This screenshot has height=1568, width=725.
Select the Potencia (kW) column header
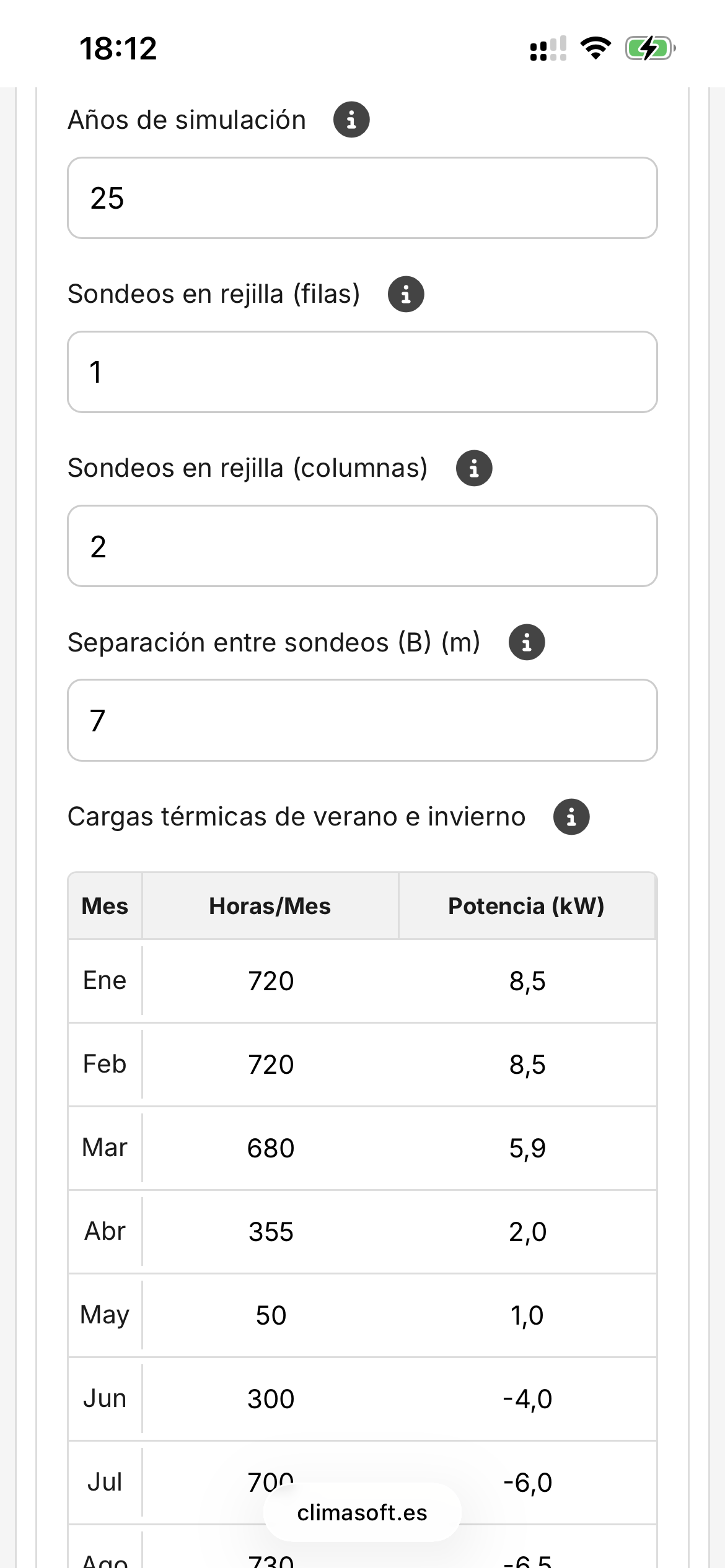tap(527, 906)
